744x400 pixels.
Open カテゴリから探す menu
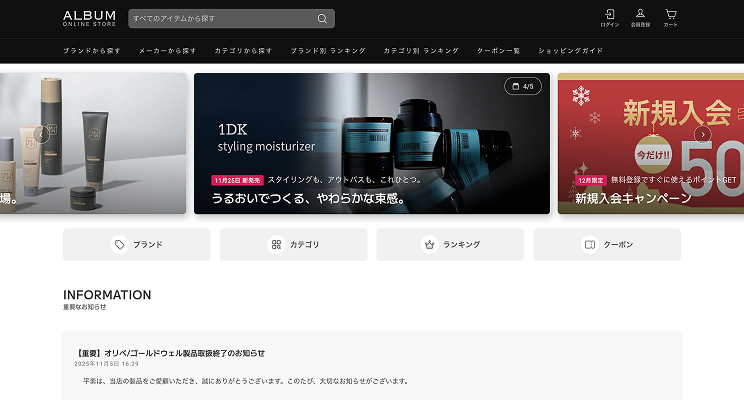(243, 51)
